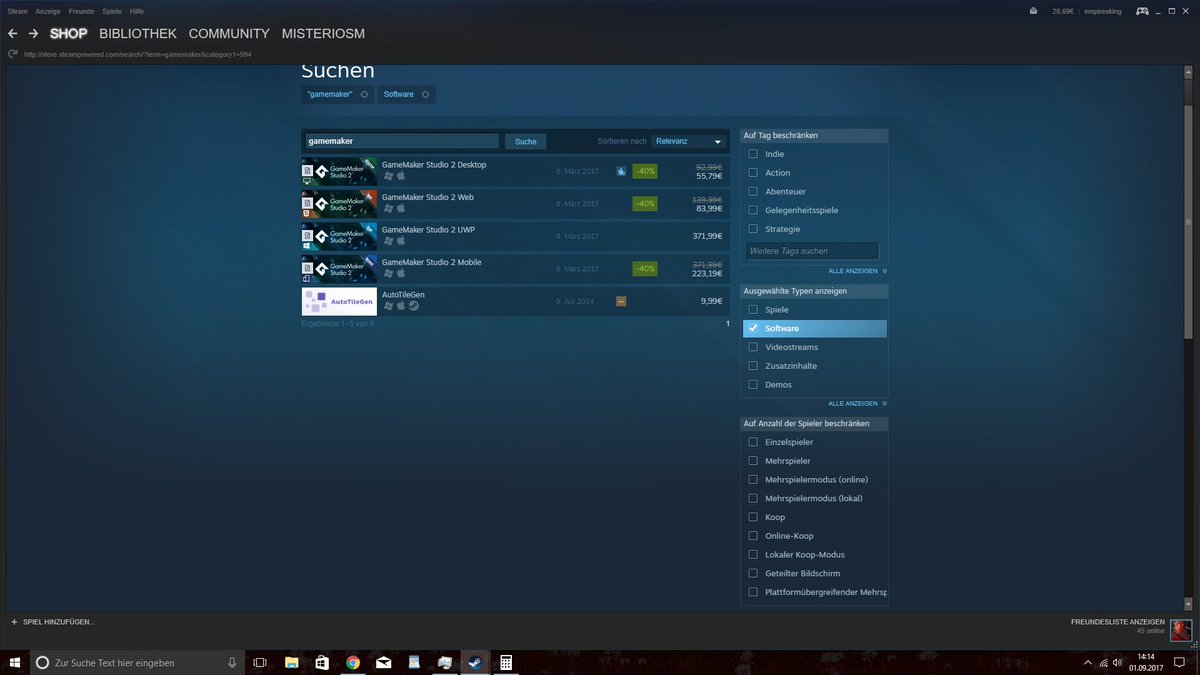Open Task View in the taskbar
Image resolution: width=1200 pixels, height=675 pixels.
click(x=260, y=662)
